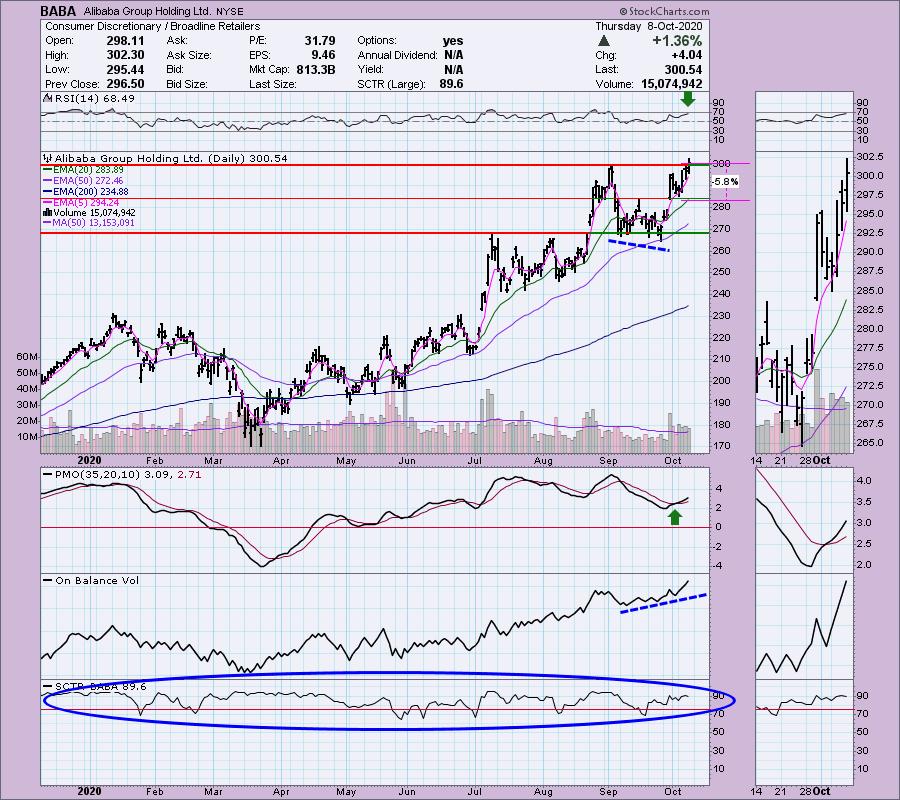
Task: Click the up-triangle change indicator beside +1.36%
Action: (603, 41)
